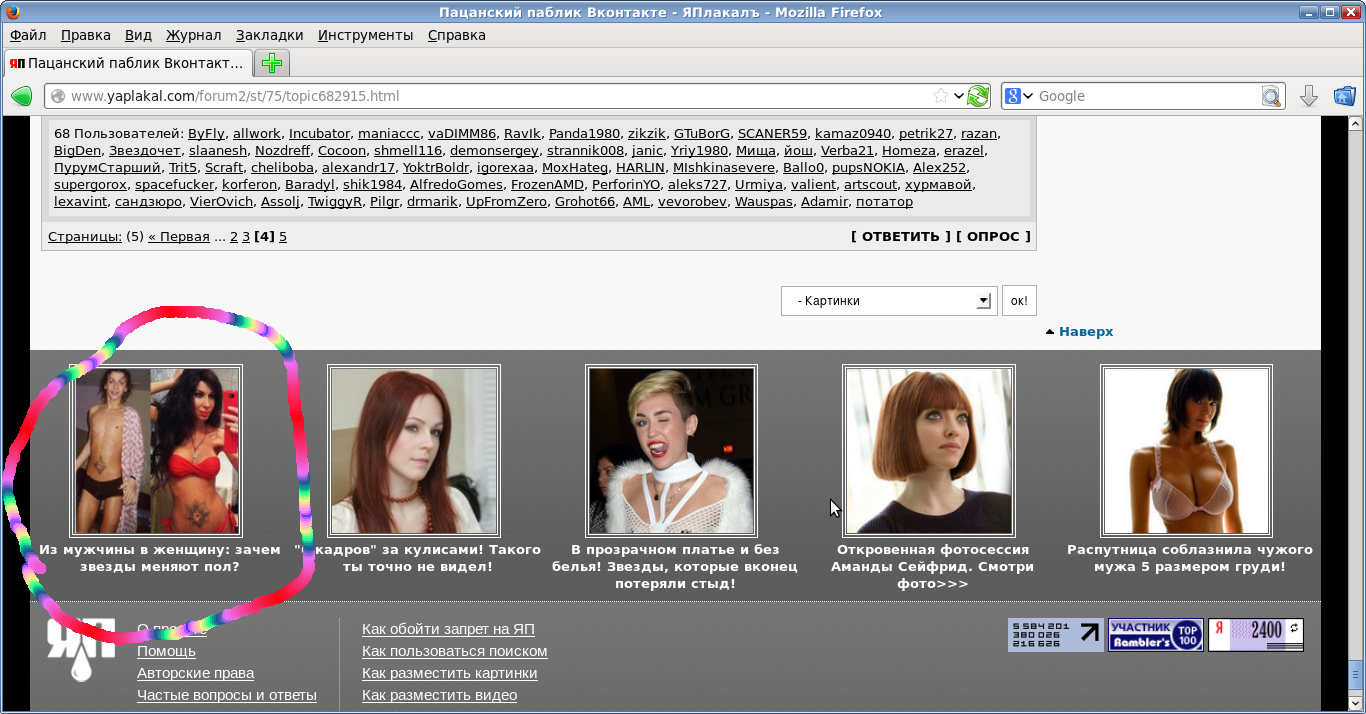Open the Закладки menu
This screenshot has height=714, width=1366.
click(269, 35)
